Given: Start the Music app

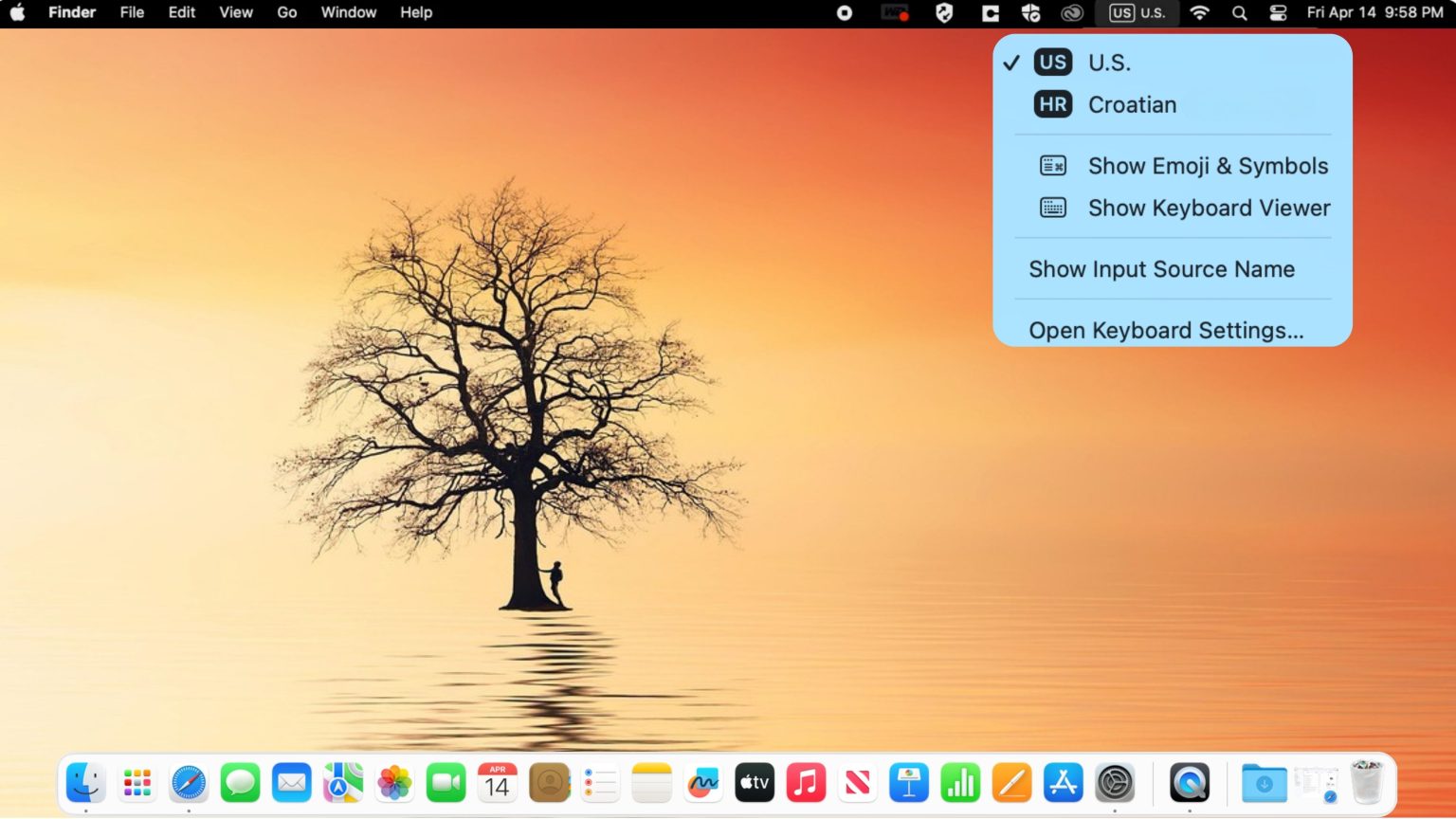Looking at the screenshot, I should point(806,782).
